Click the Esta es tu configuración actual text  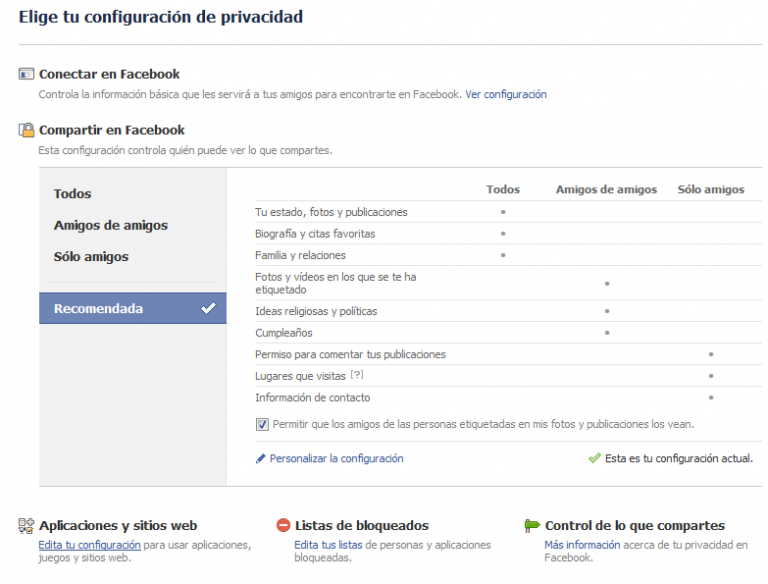[x=679, y=459]
